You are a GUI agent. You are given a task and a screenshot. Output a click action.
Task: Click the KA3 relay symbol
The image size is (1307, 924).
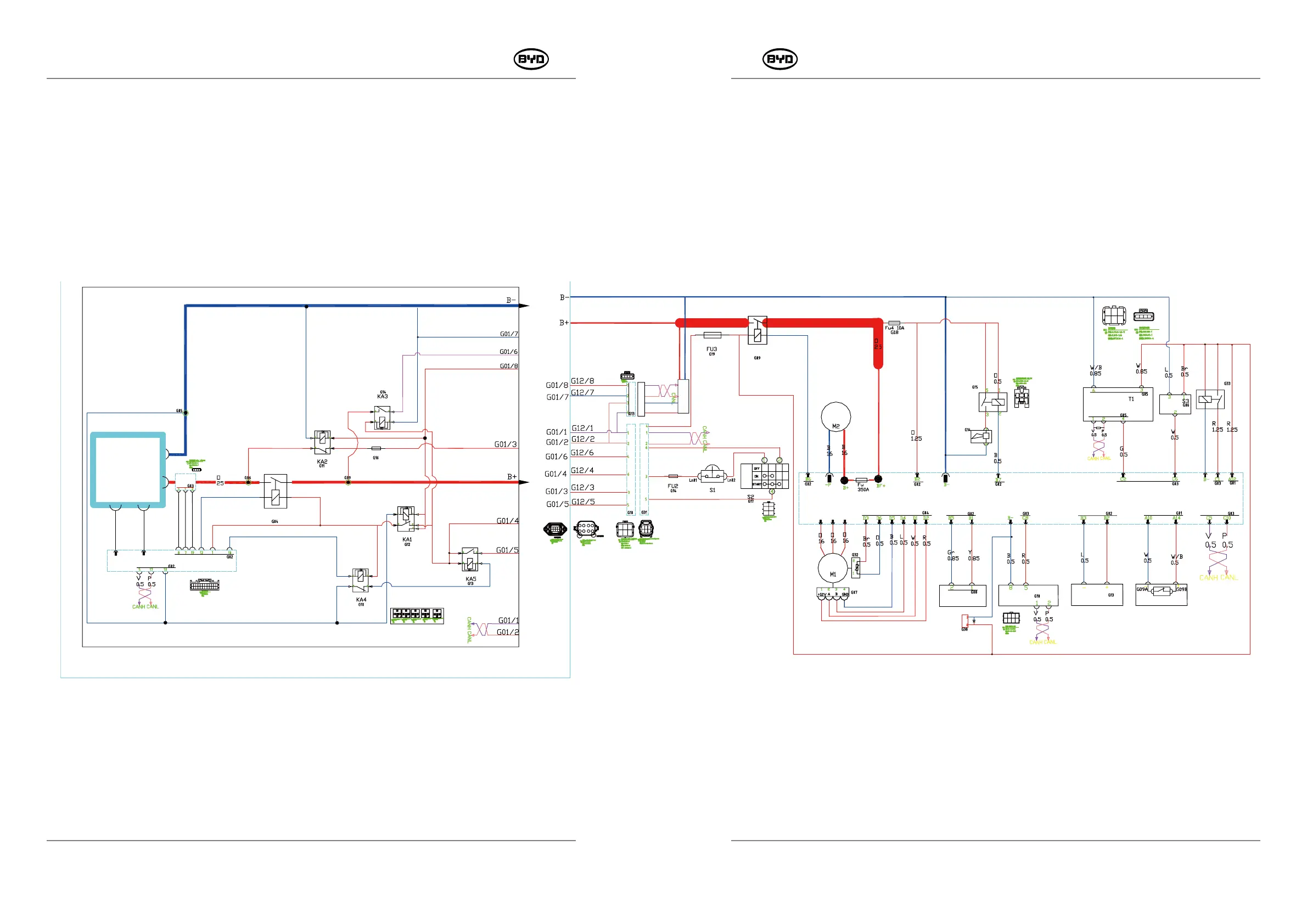[382, 418]
